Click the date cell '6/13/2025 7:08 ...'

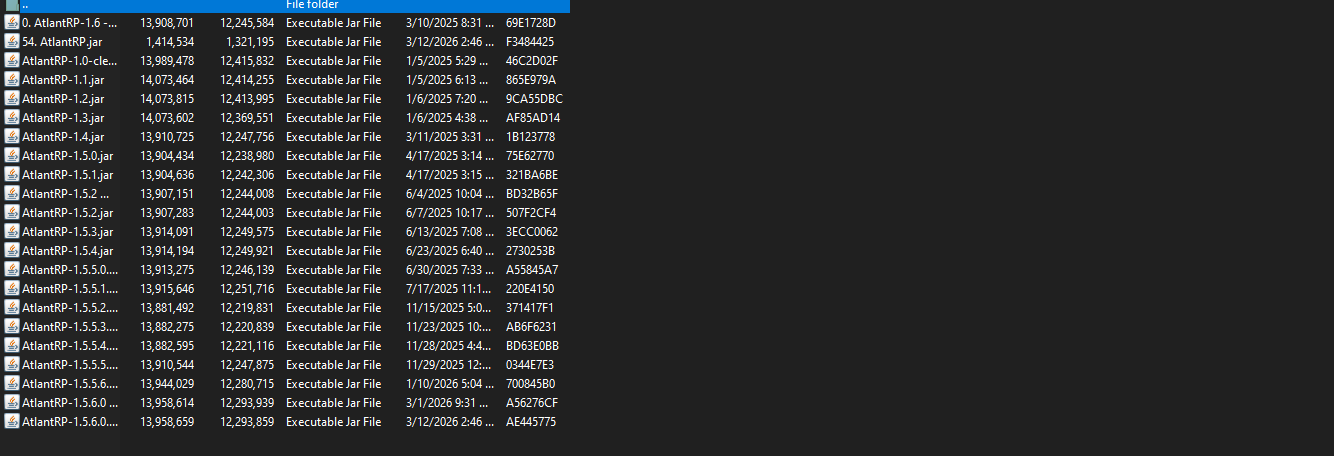[x=450, y=231]
